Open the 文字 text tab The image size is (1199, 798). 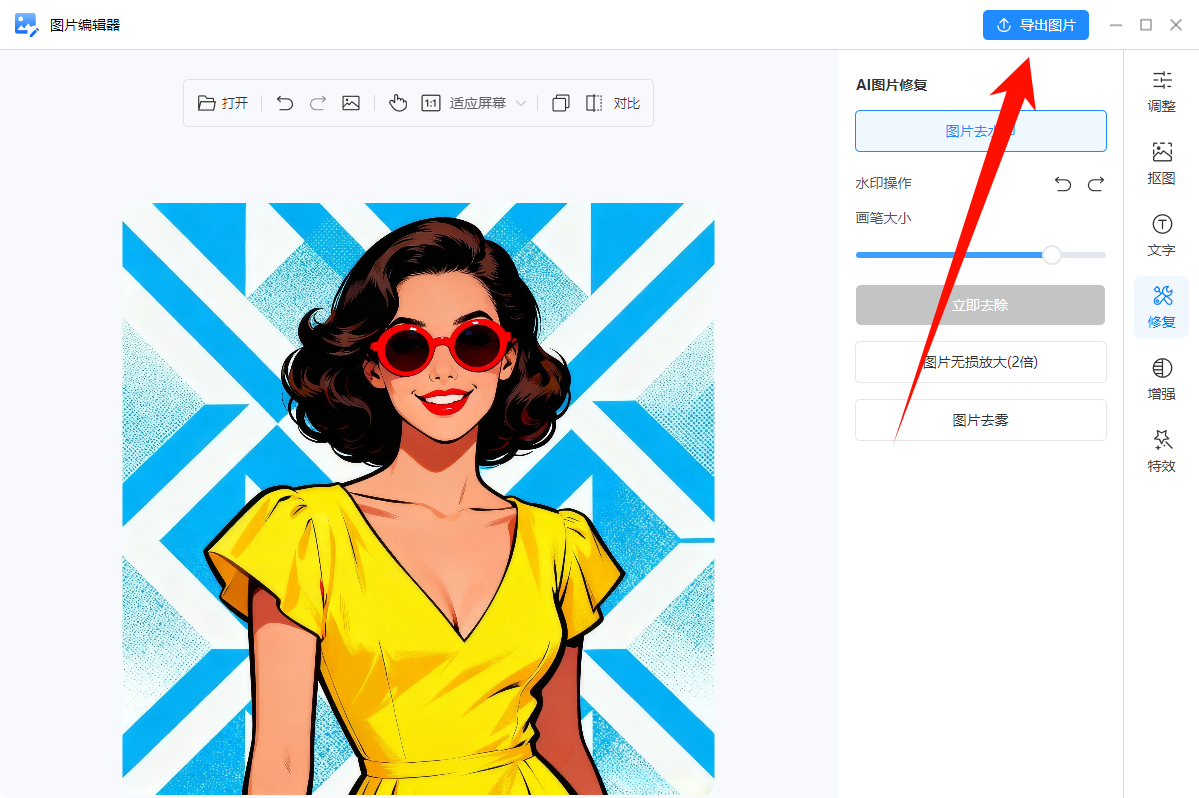click(1161, 235)
